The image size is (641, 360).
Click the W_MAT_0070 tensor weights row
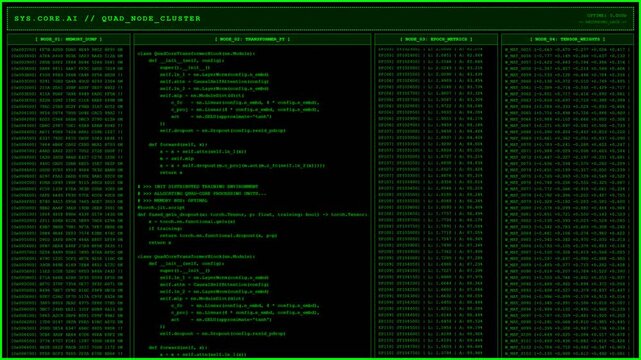point(567,145)
